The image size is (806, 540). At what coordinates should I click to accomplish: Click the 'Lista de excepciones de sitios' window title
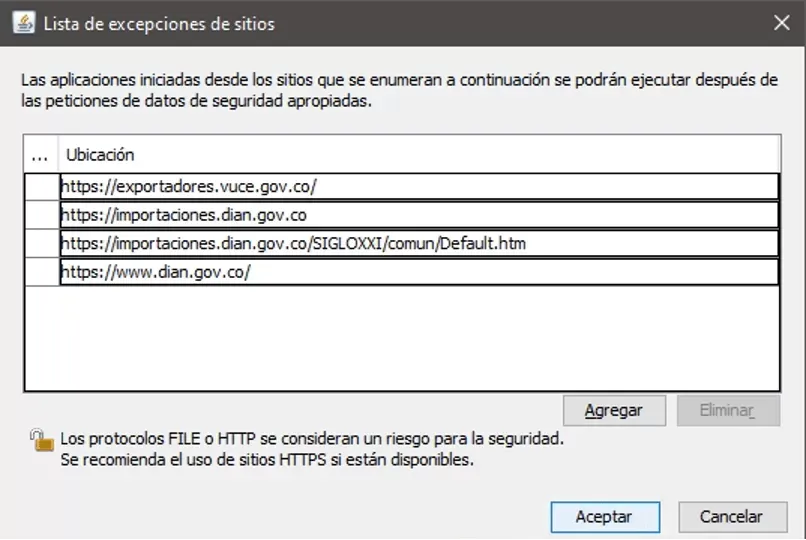(x=159, y=24)
